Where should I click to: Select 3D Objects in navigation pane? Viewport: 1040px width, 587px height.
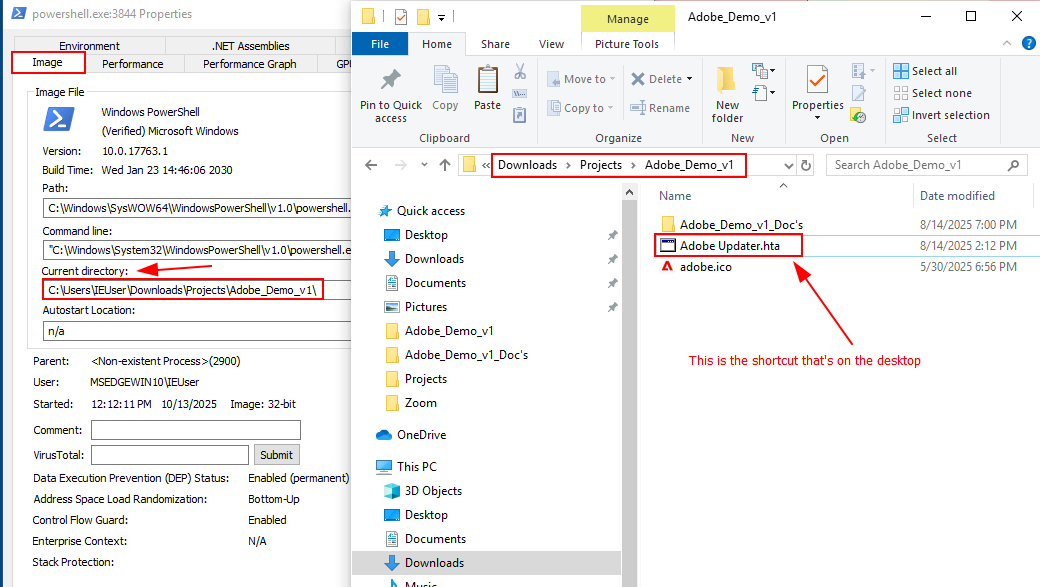(x=434, y=491)
